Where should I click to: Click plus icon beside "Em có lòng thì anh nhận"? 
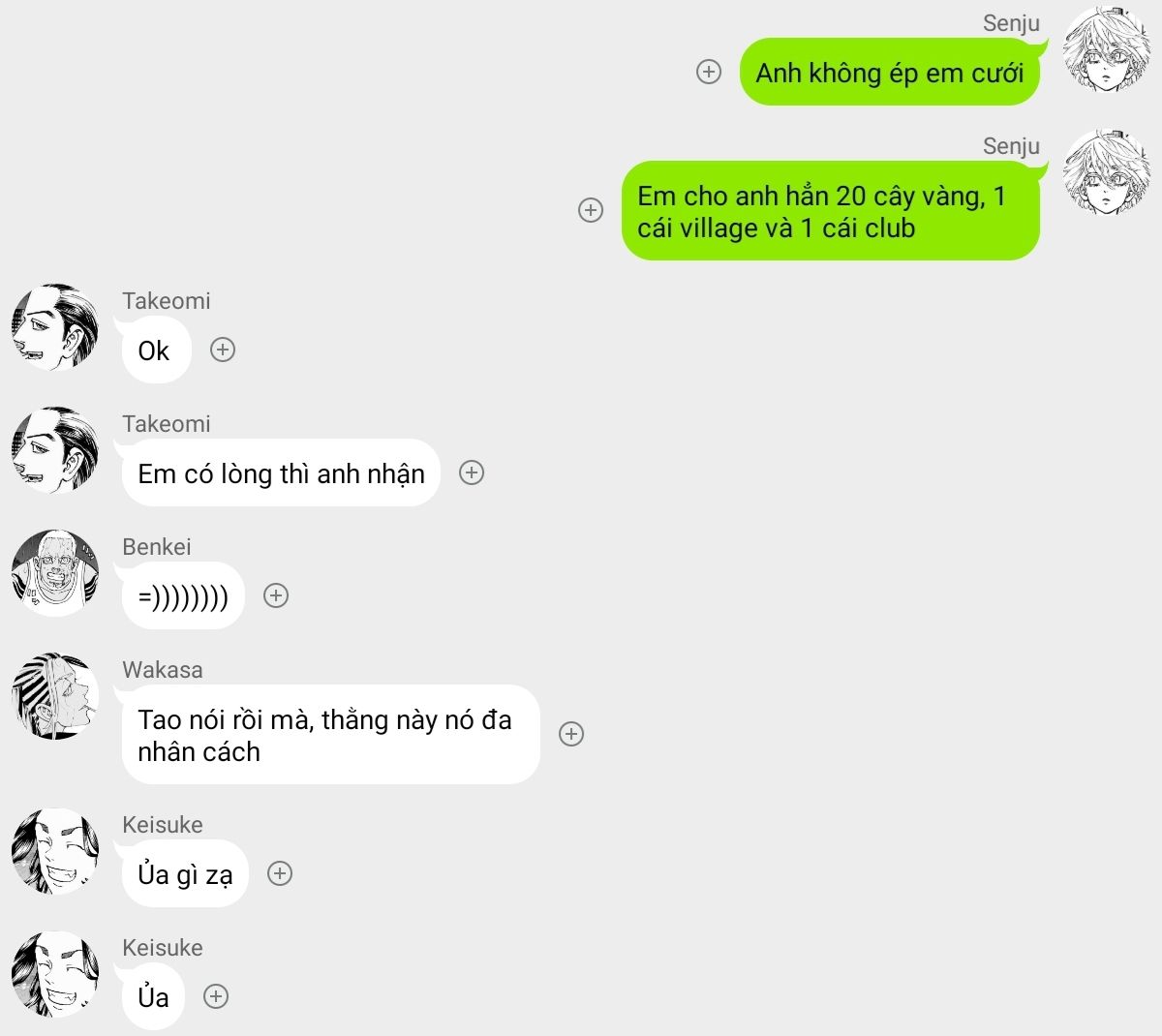point(472,472)
